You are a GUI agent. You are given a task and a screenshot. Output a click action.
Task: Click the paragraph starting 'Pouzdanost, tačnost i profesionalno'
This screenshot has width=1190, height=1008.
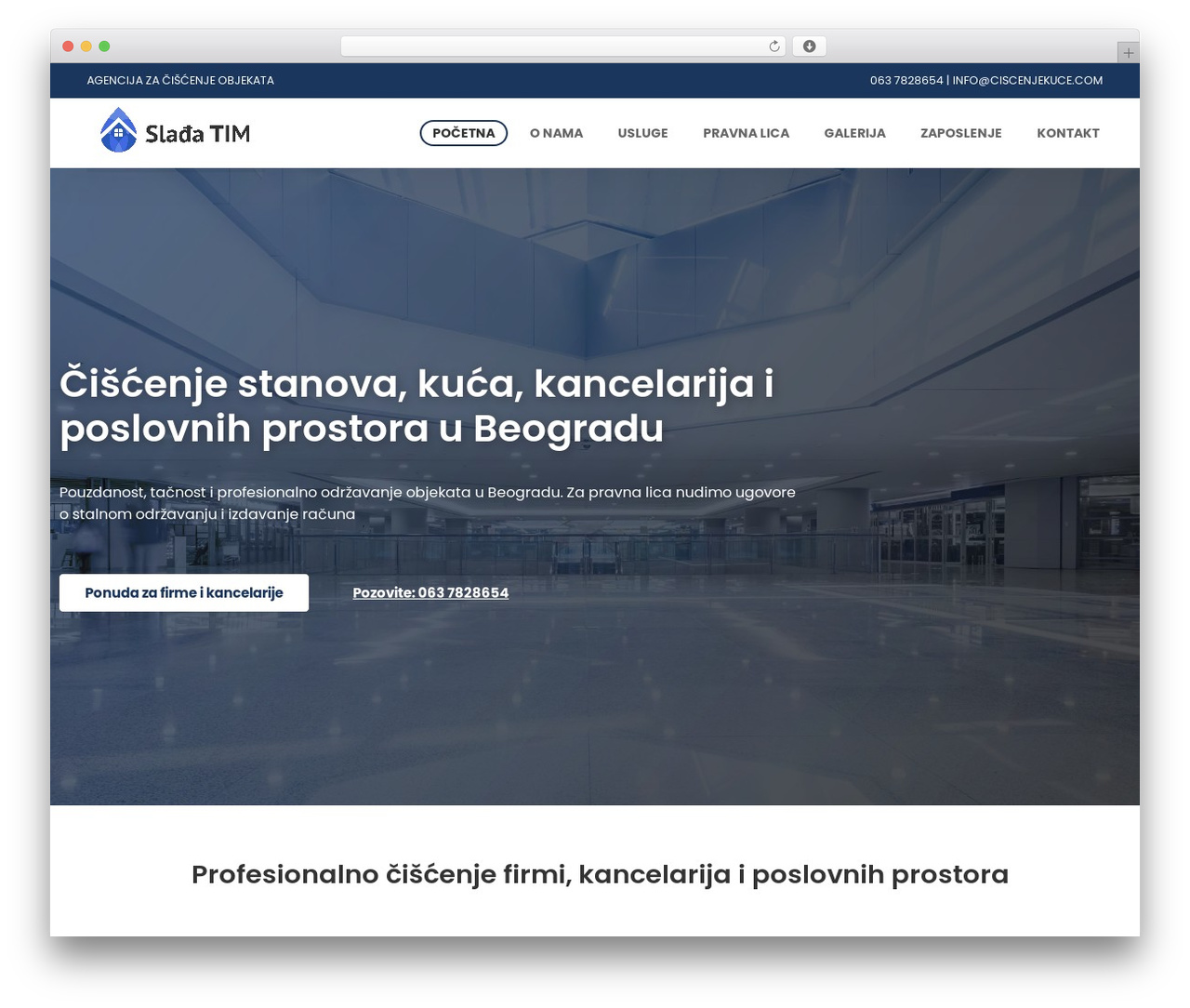(x=428, y=503)
